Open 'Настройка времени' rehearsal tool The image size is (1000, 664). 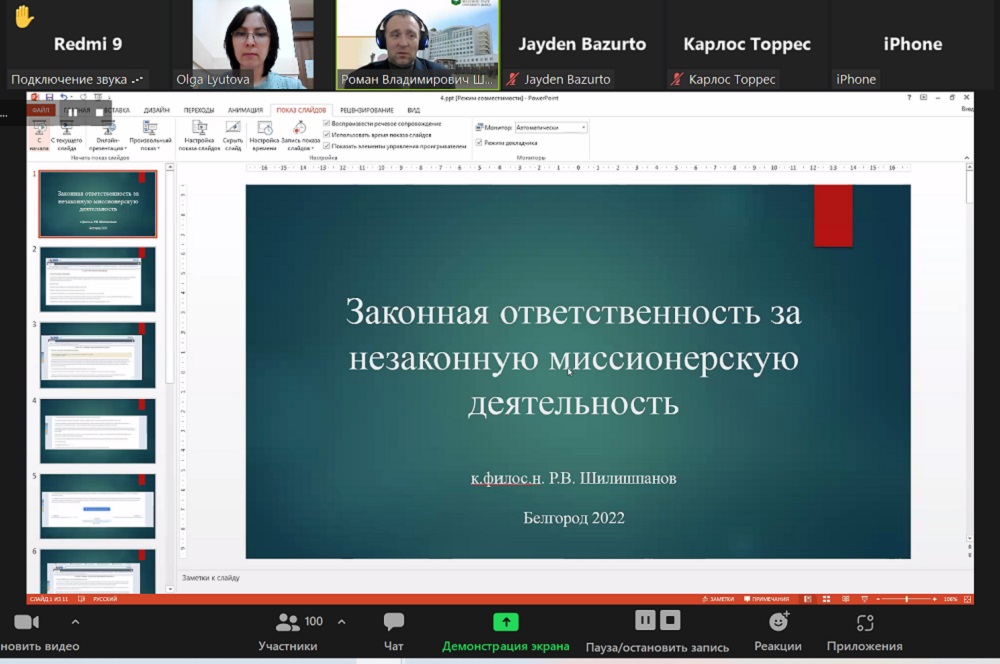[263, 132]
